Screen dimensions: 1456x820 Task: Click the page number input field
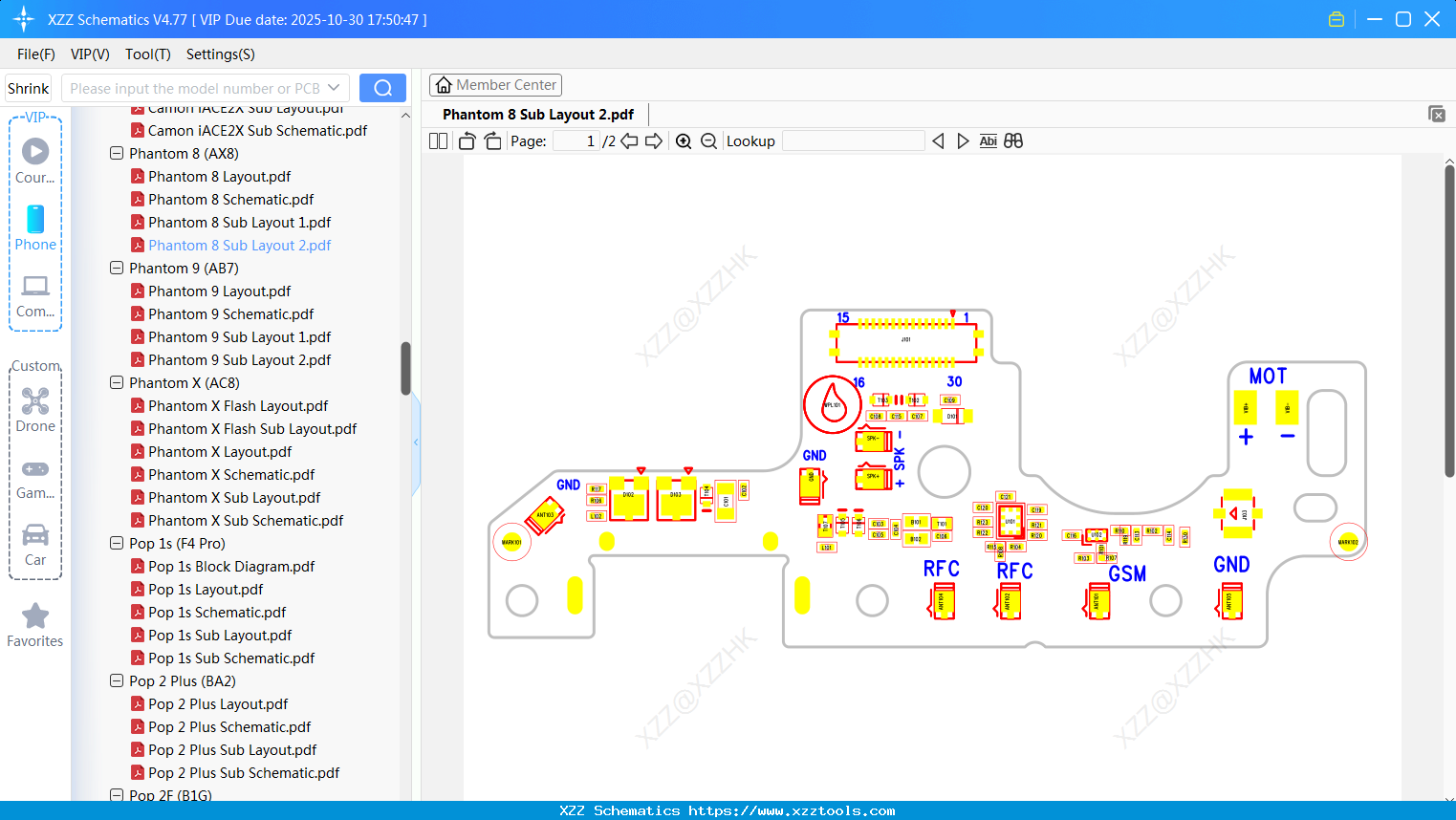pos(575,140)
